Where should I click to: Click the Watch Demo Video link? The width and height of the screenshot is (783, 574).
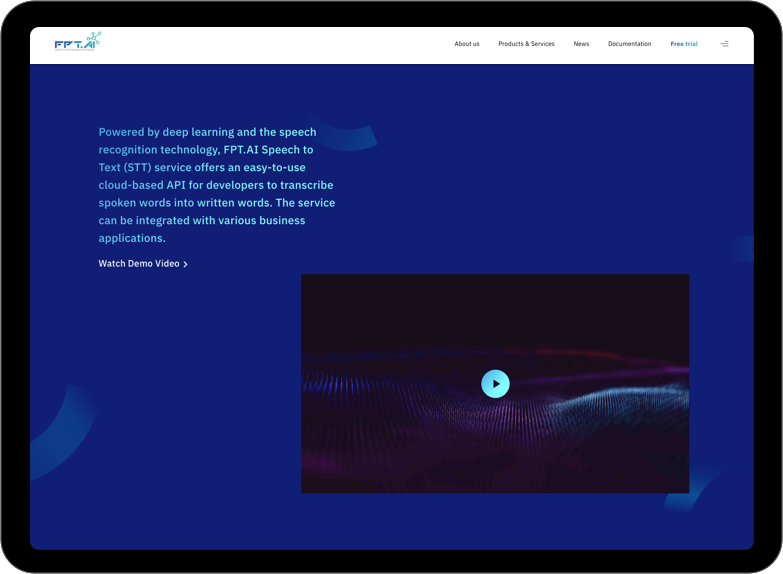pyautogui.click(x=143, y=264)
